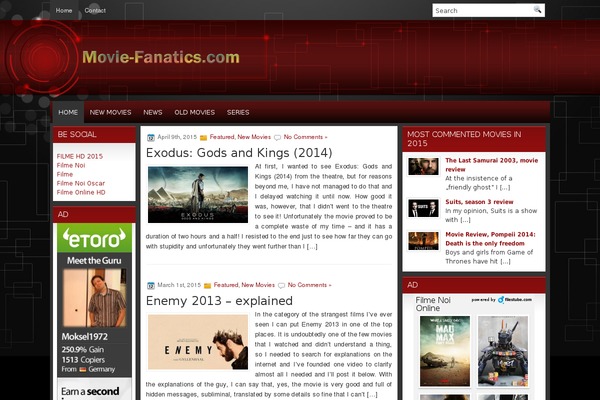Click 'In my opinion, Suits is a show' excerpt
The height and width of the screenshot is (400, 600).
tap(491, 211)
